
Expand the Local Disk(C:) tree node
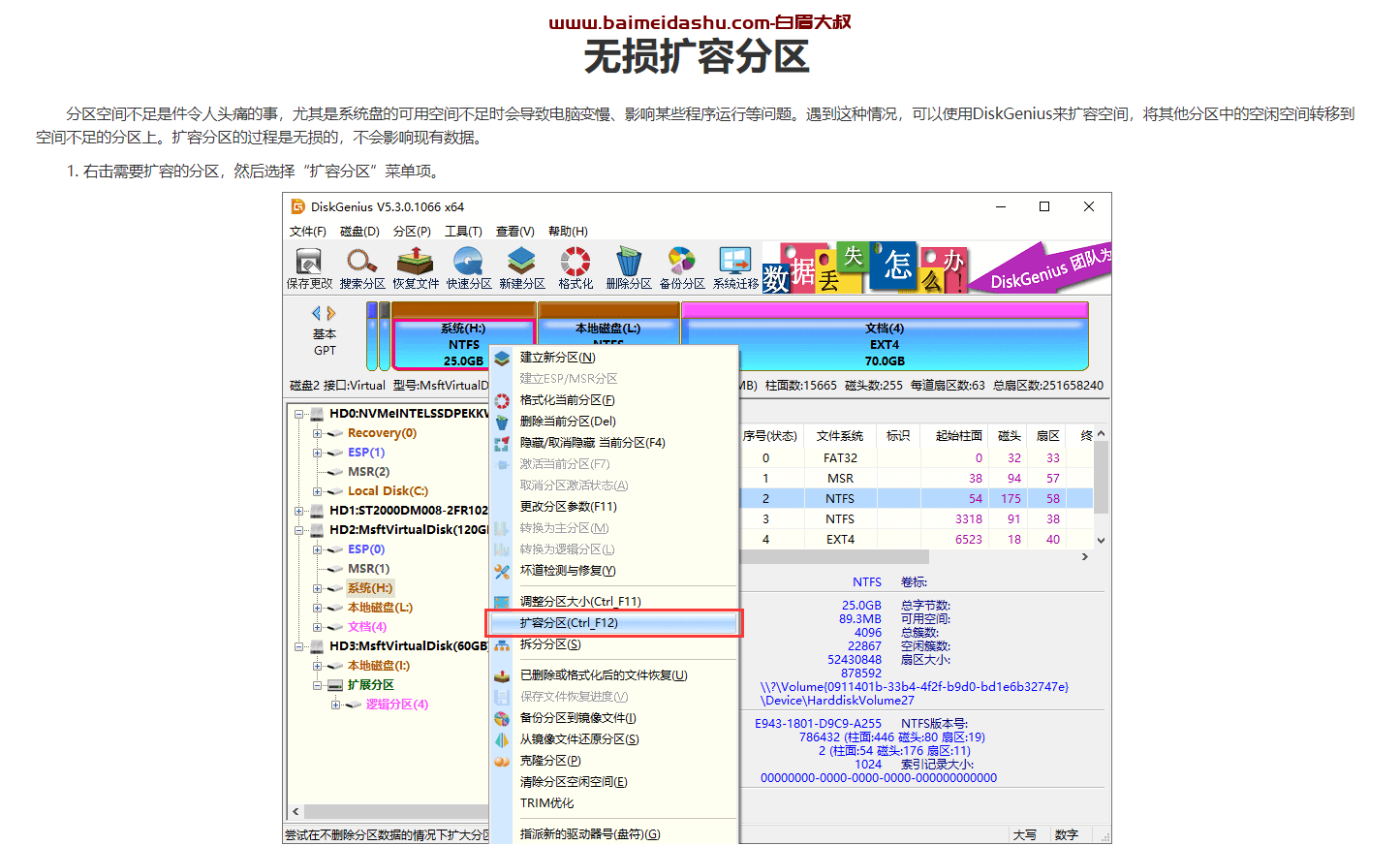pos(317,491)
